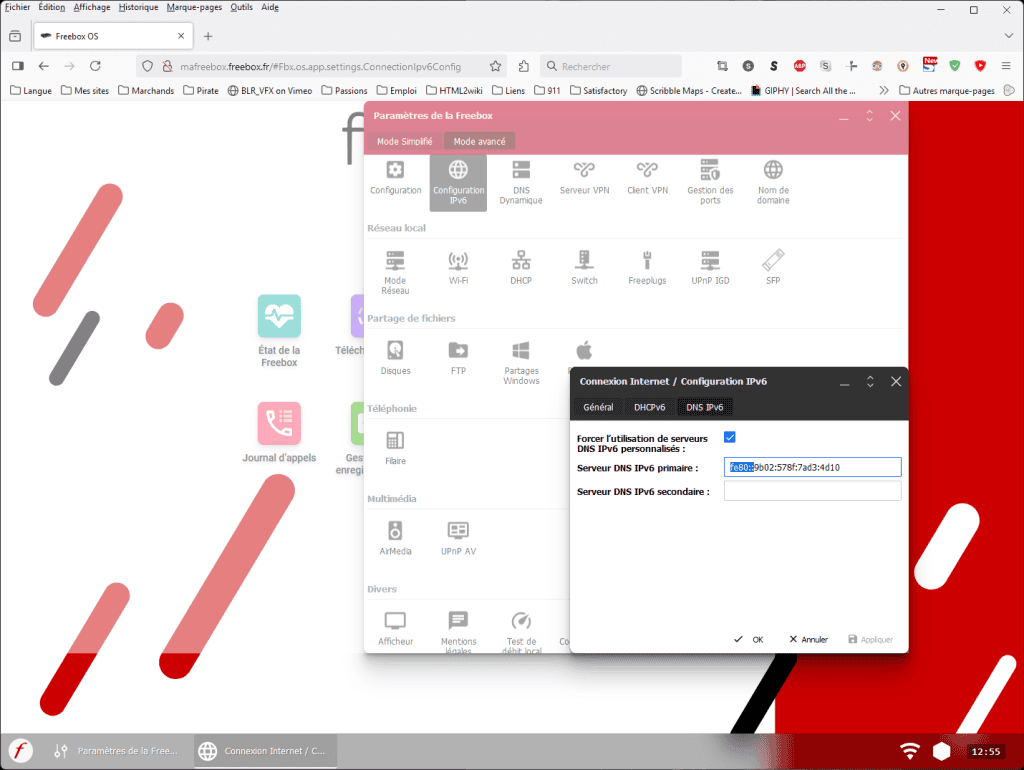
Task: Select the Configuration IPv6 icon
Action: point(458,182)
